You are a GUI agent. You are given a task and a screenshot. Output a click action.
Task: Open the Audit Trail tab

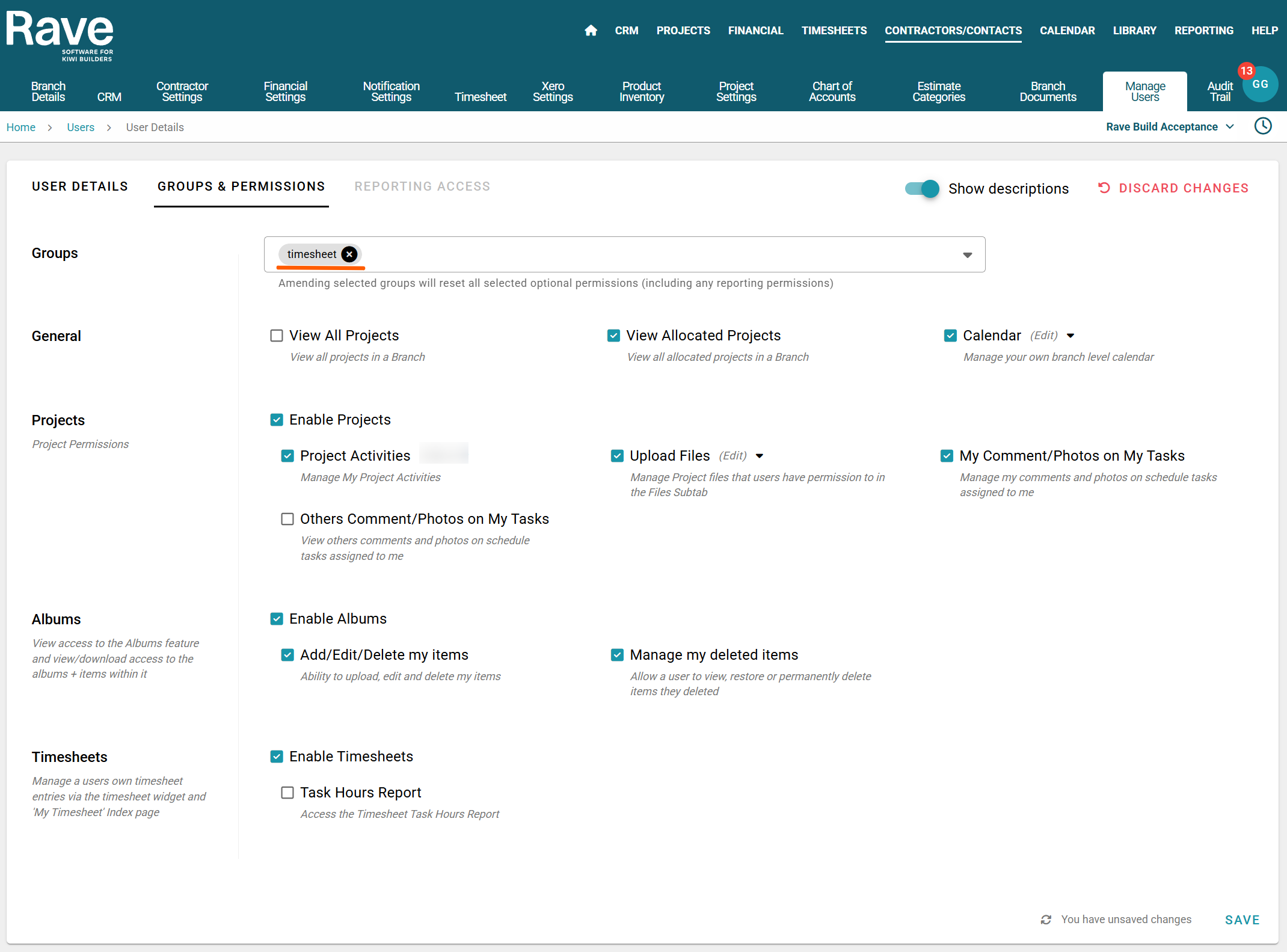[1219, 91]
